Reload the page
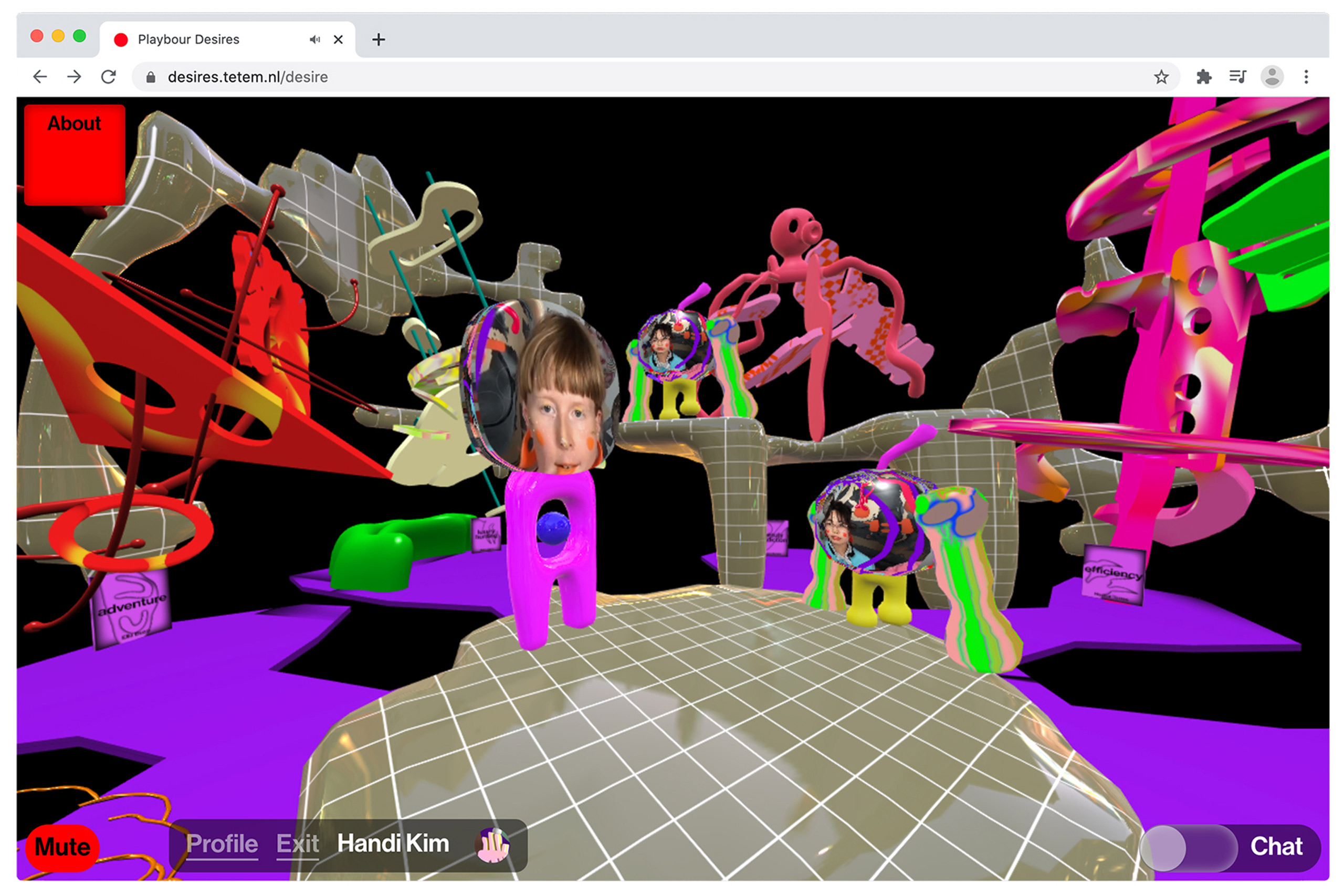The width and height of the screenshot is (1344, 896). (x=109, y=77)
